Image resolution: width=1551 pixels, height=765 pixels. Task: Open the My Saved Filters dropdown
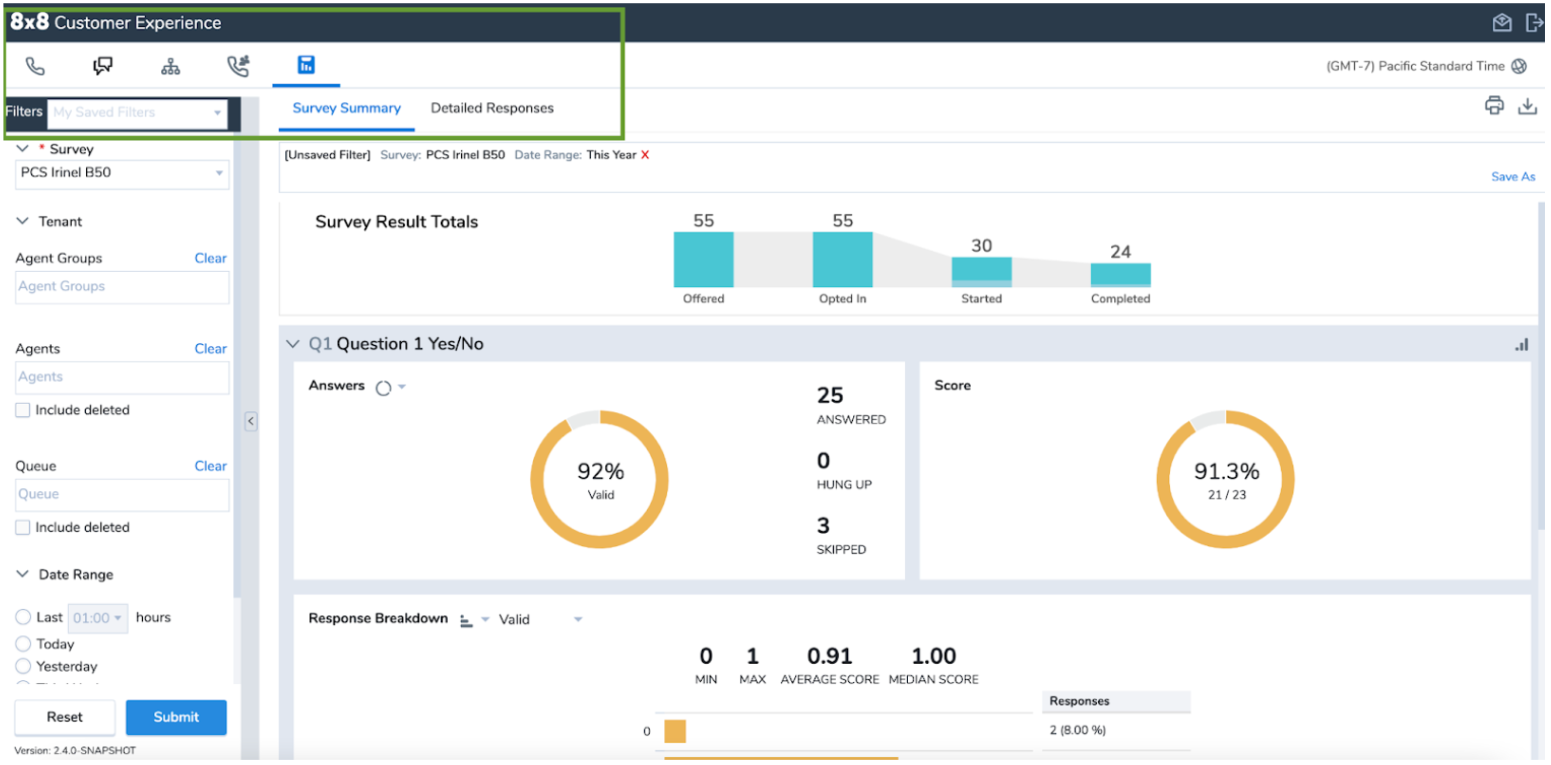pyautogui.click(x=137, y=112)
